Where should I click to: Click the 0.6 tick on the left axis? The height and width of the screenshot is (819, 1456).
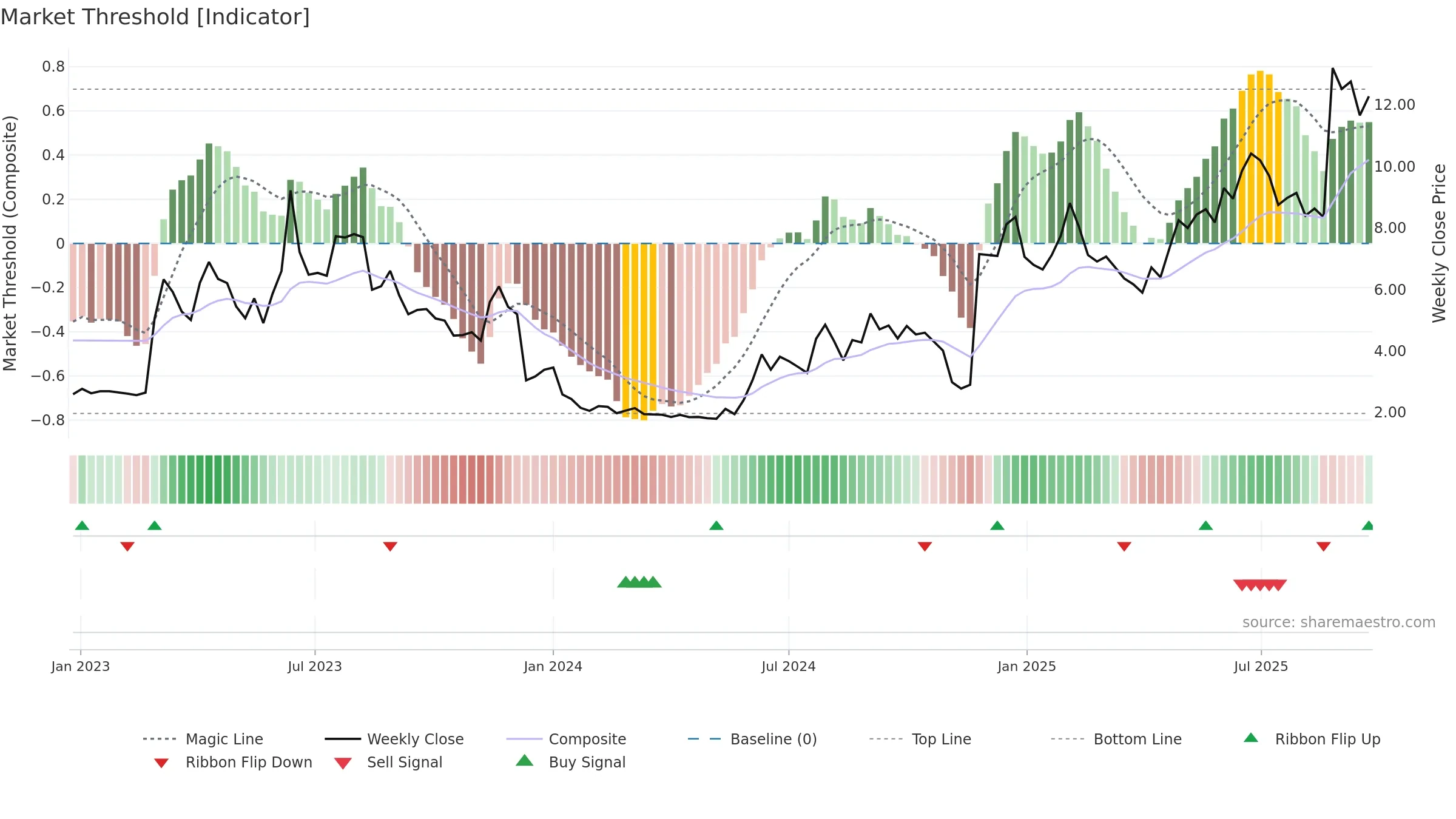[53, 111]
